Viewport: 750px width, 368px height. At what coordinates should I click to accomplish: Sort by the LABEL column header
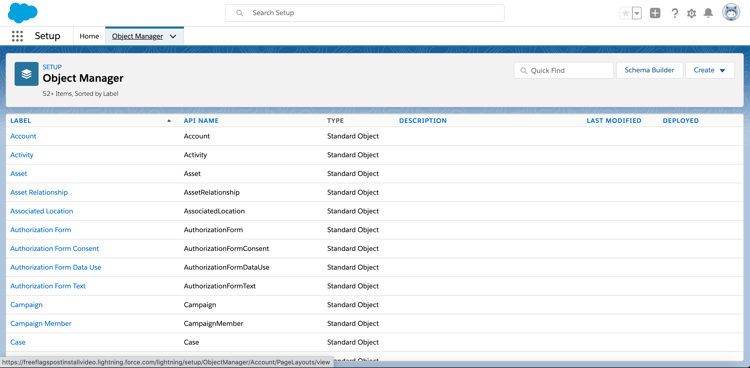pyautogui.click(x=21, y=121)
